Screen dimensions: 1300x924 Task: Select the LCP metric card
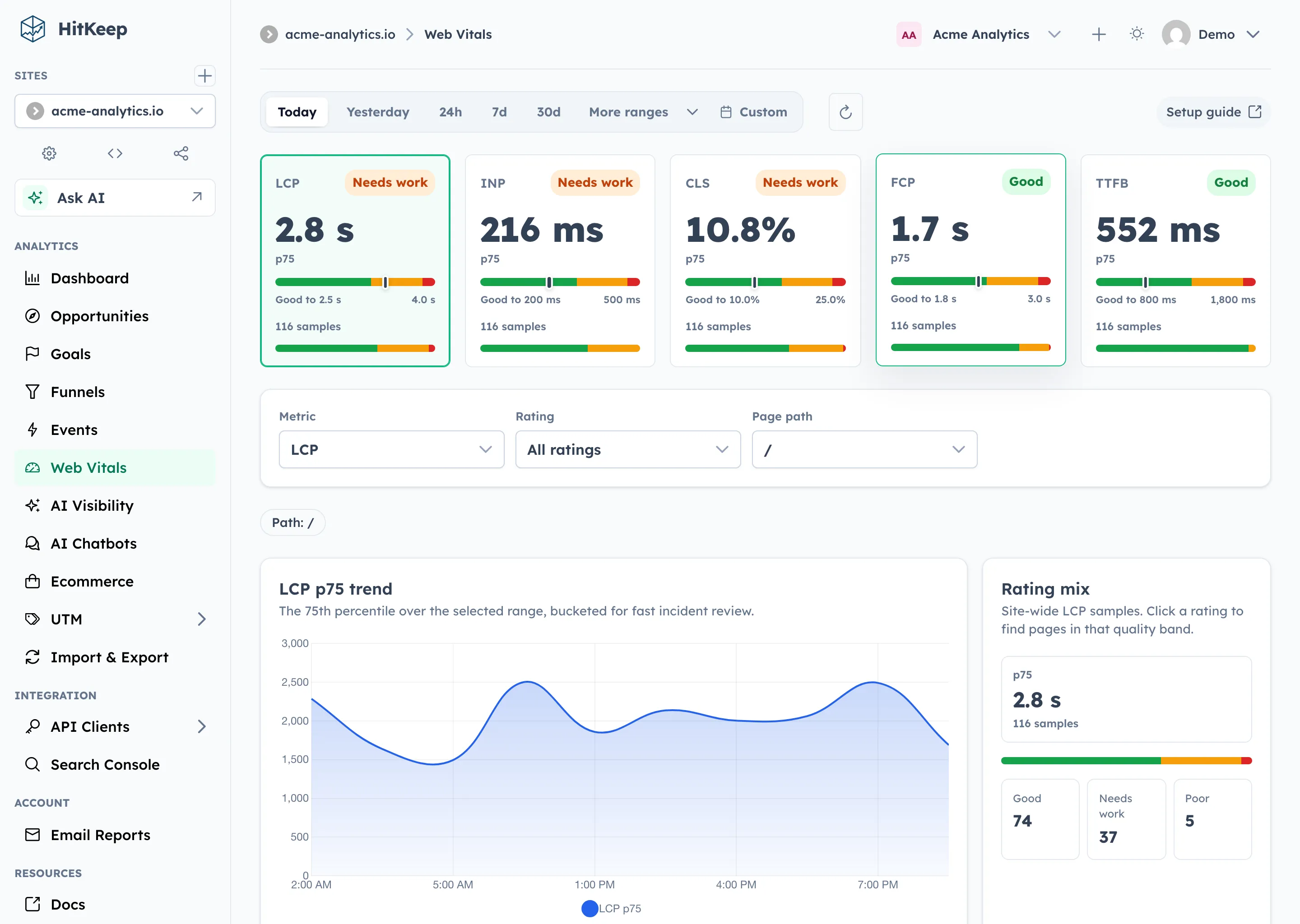pyautogui.click(x=355, y=261)
